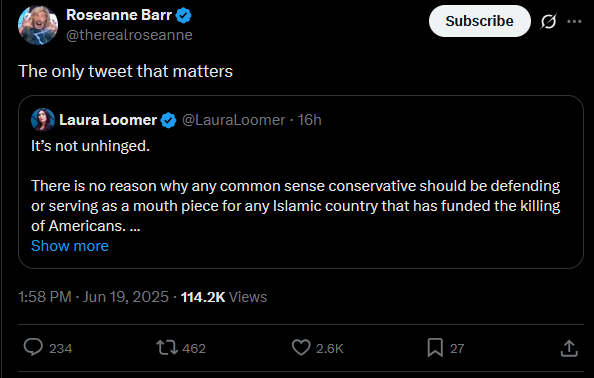Click the Grok slash-circle icon

(x=548, y=21)
